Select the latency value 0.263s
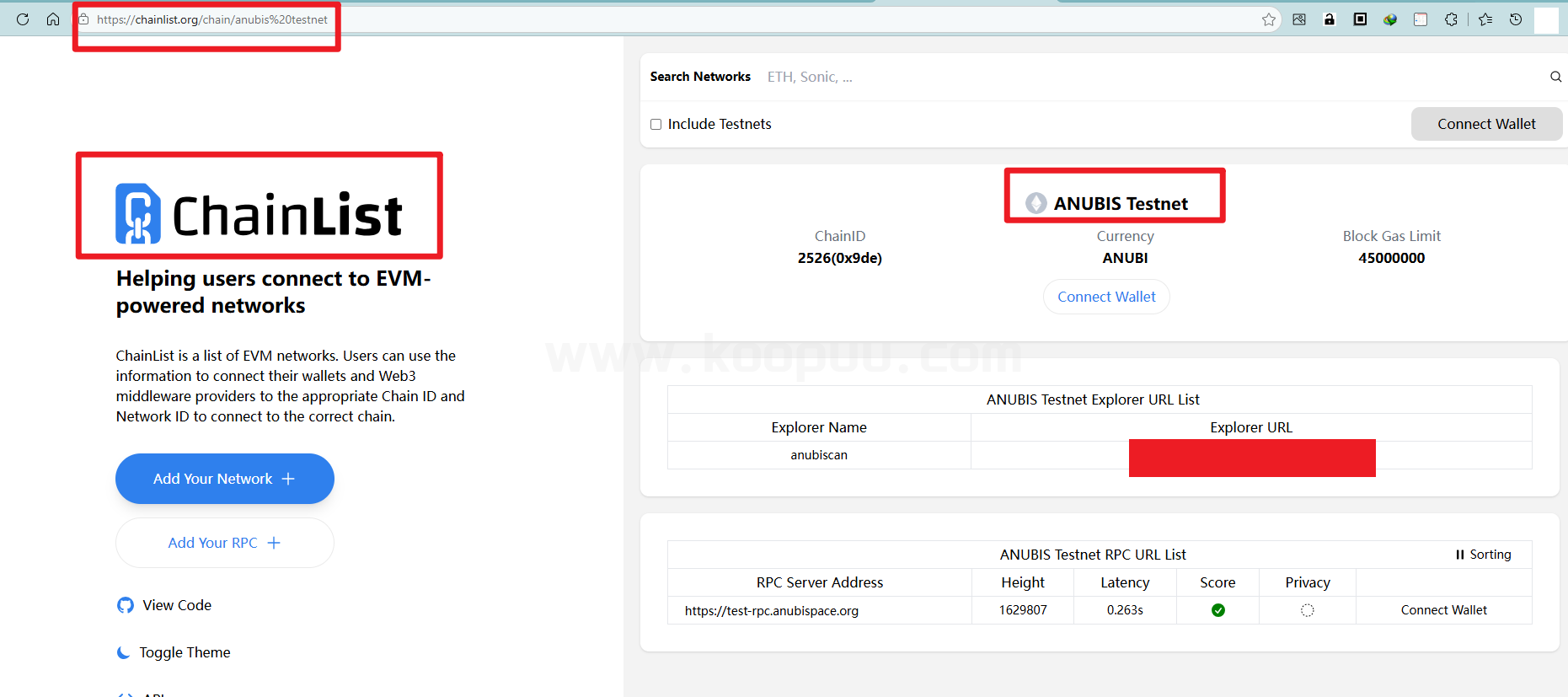 click(1125, 610)
